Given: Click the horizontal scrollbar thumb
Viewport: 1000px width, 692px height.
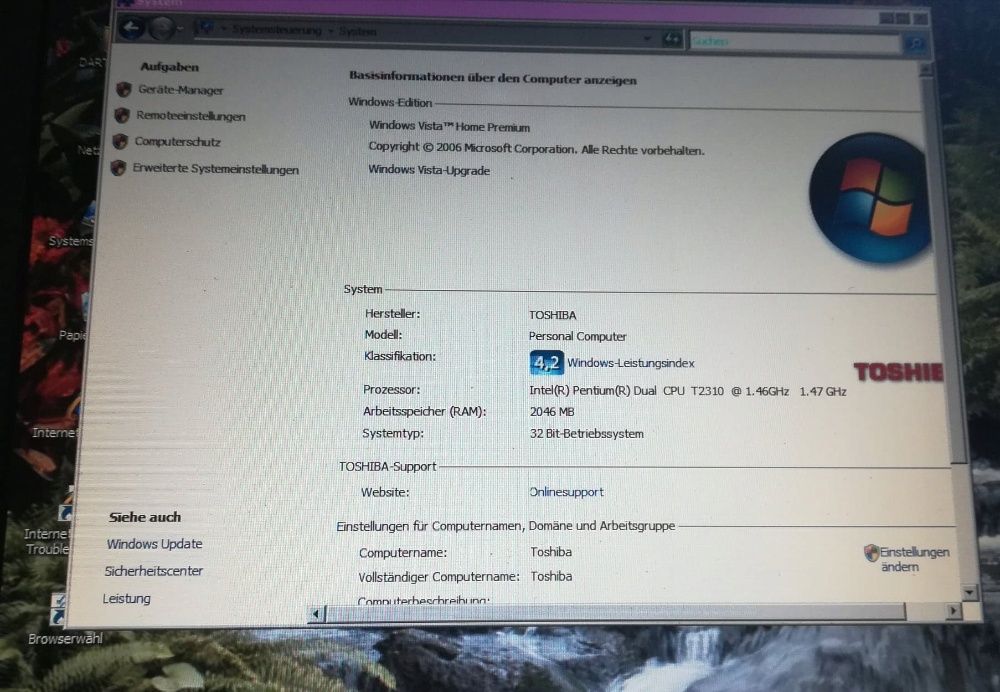Looking at the screenshot, I should pos(615,613).
